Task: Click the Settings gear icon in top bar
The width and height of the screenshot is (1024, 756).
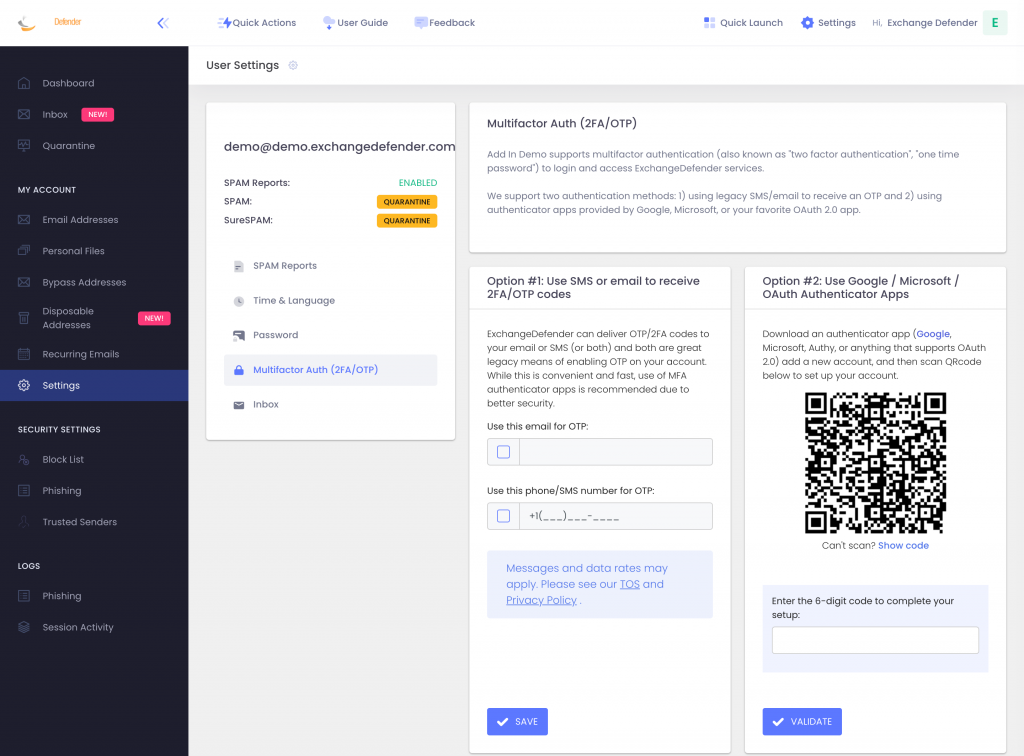Action: [807, 23]
